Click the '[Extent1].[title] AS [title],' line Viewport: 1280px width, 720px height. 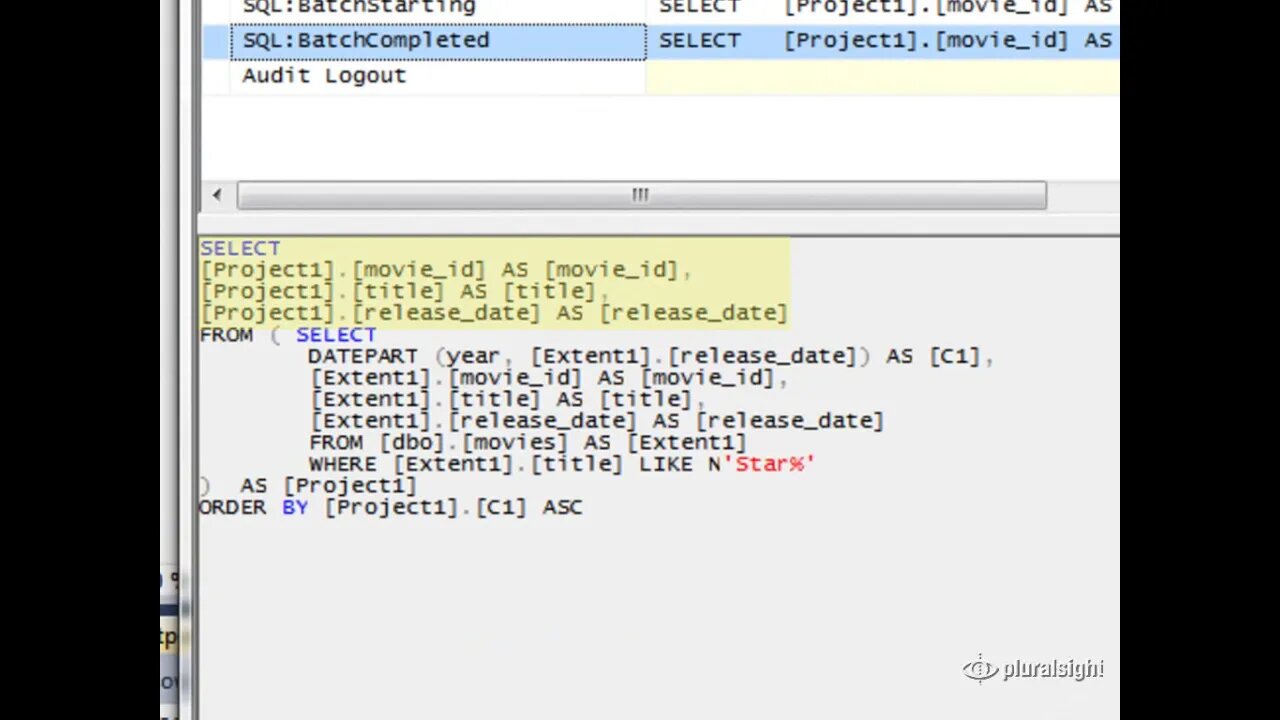[x=508, y=400]
